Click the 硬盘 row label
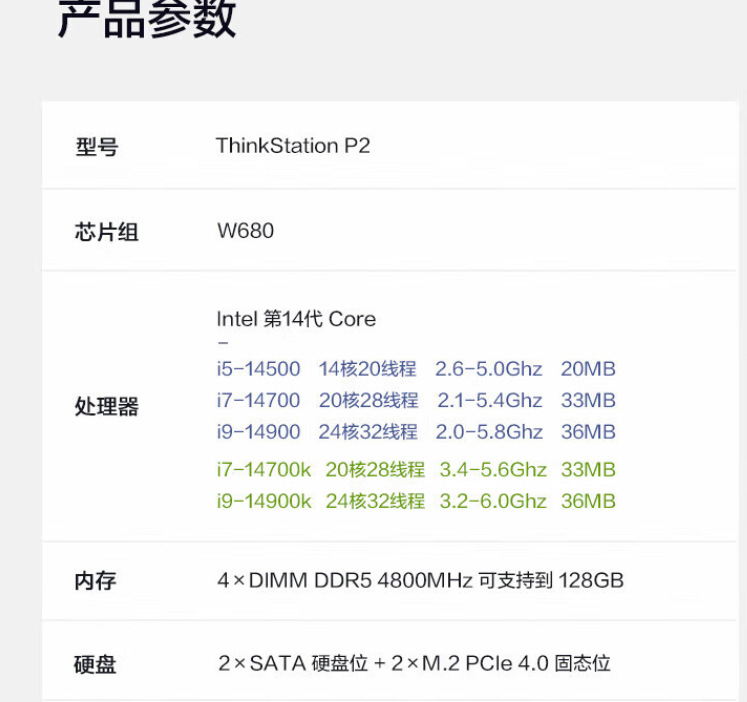Image resolution: width=747 pixels, height=702 pixels. point(95,664)
